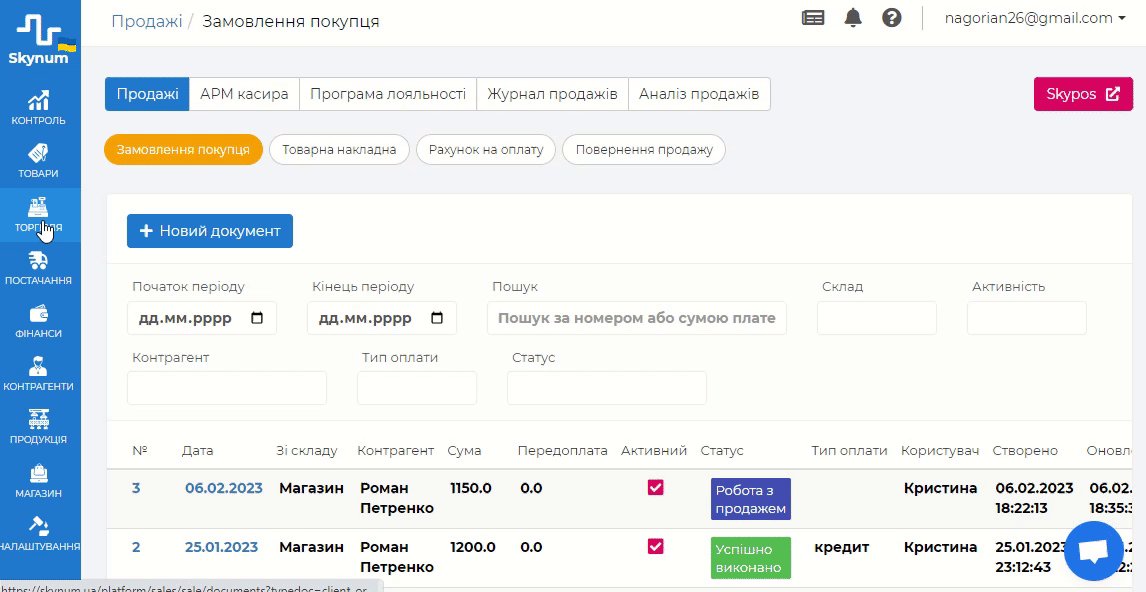Open the Skynum logo home link

pos(42,40)
